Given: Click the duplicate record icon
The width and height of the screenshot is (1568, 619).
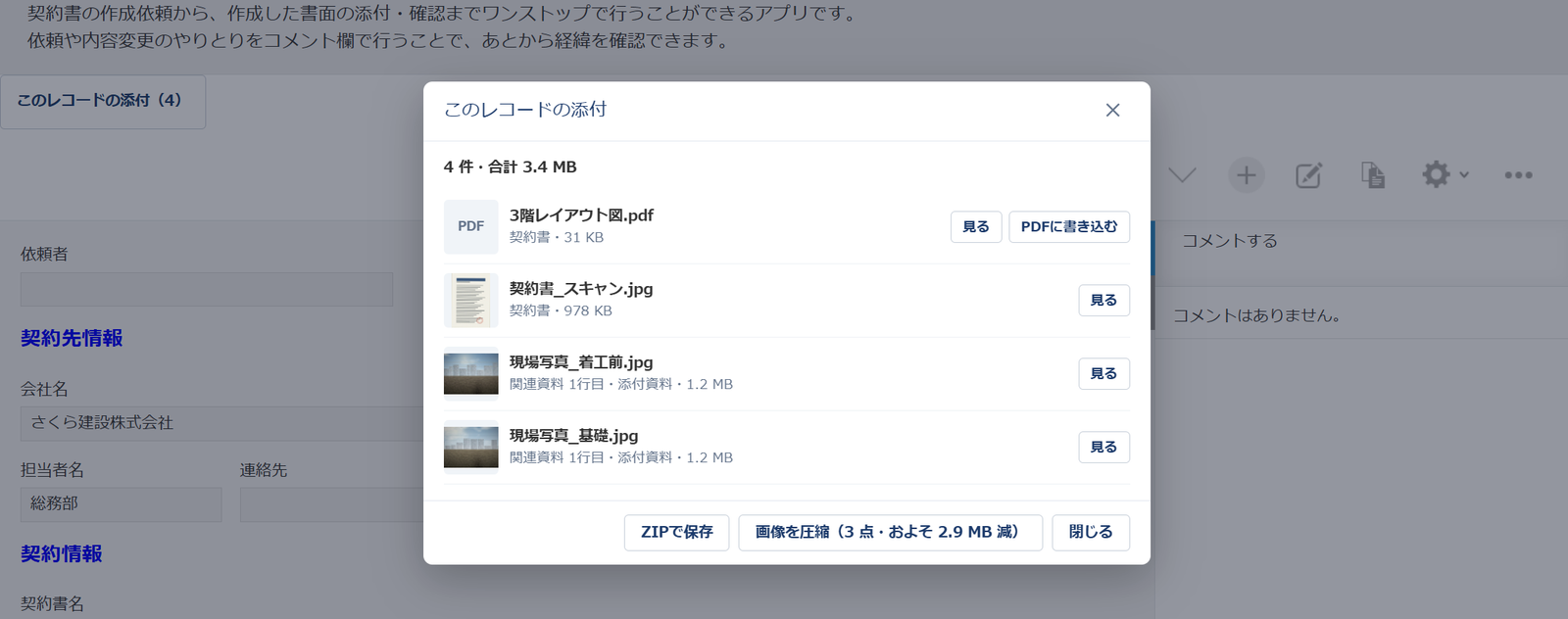Looking at the screenshot, I should pyautogui.click(x=1373, y=175).
